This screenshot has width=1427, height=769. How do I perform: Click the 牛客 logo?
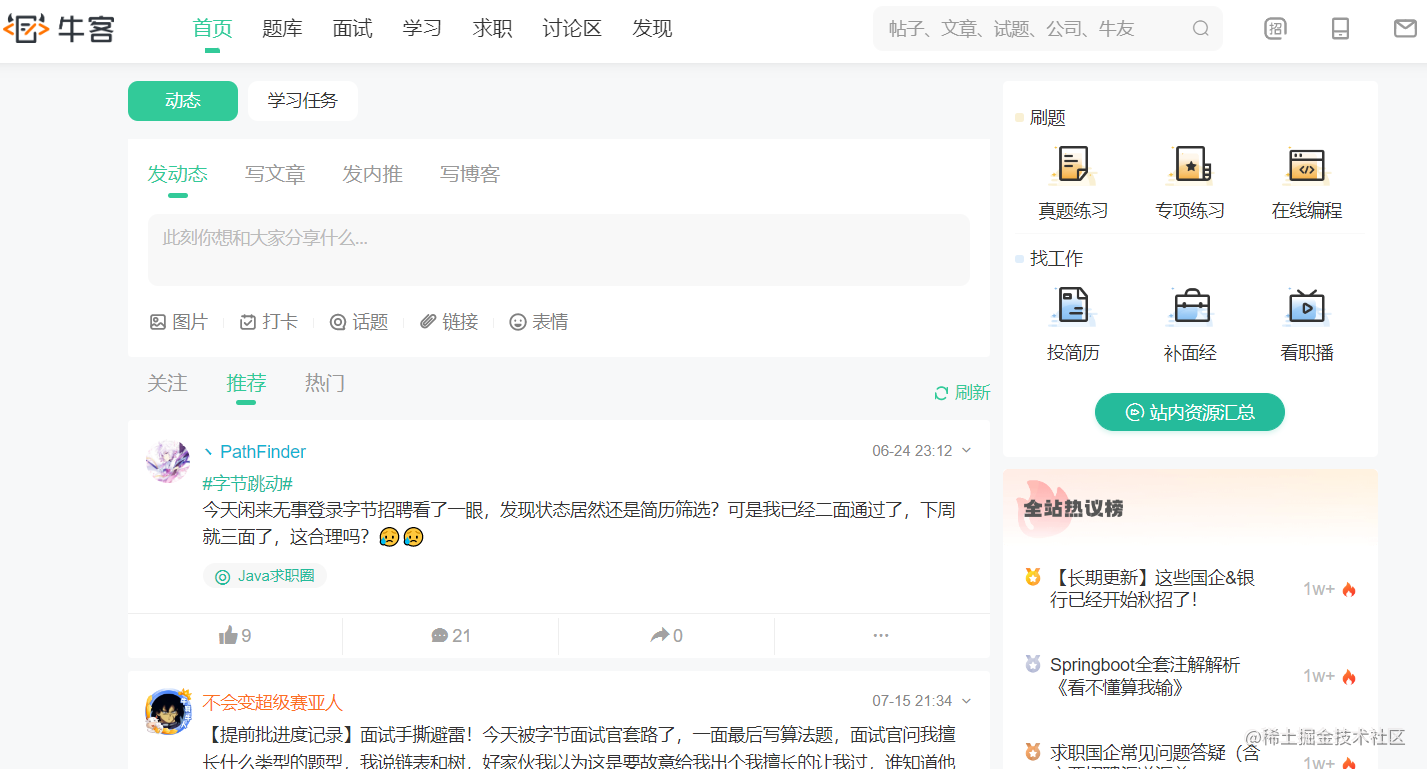click(59, 29)
